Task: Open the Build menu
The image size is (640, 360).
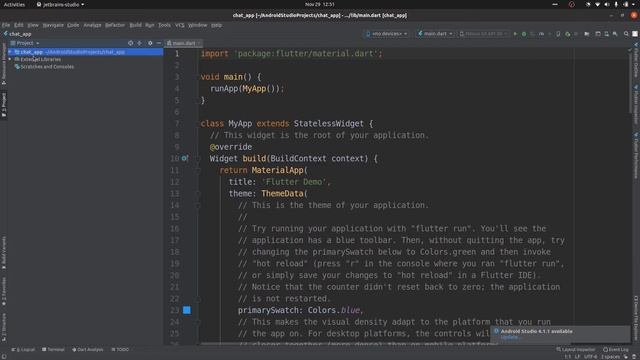Action: tap(136, 25)
